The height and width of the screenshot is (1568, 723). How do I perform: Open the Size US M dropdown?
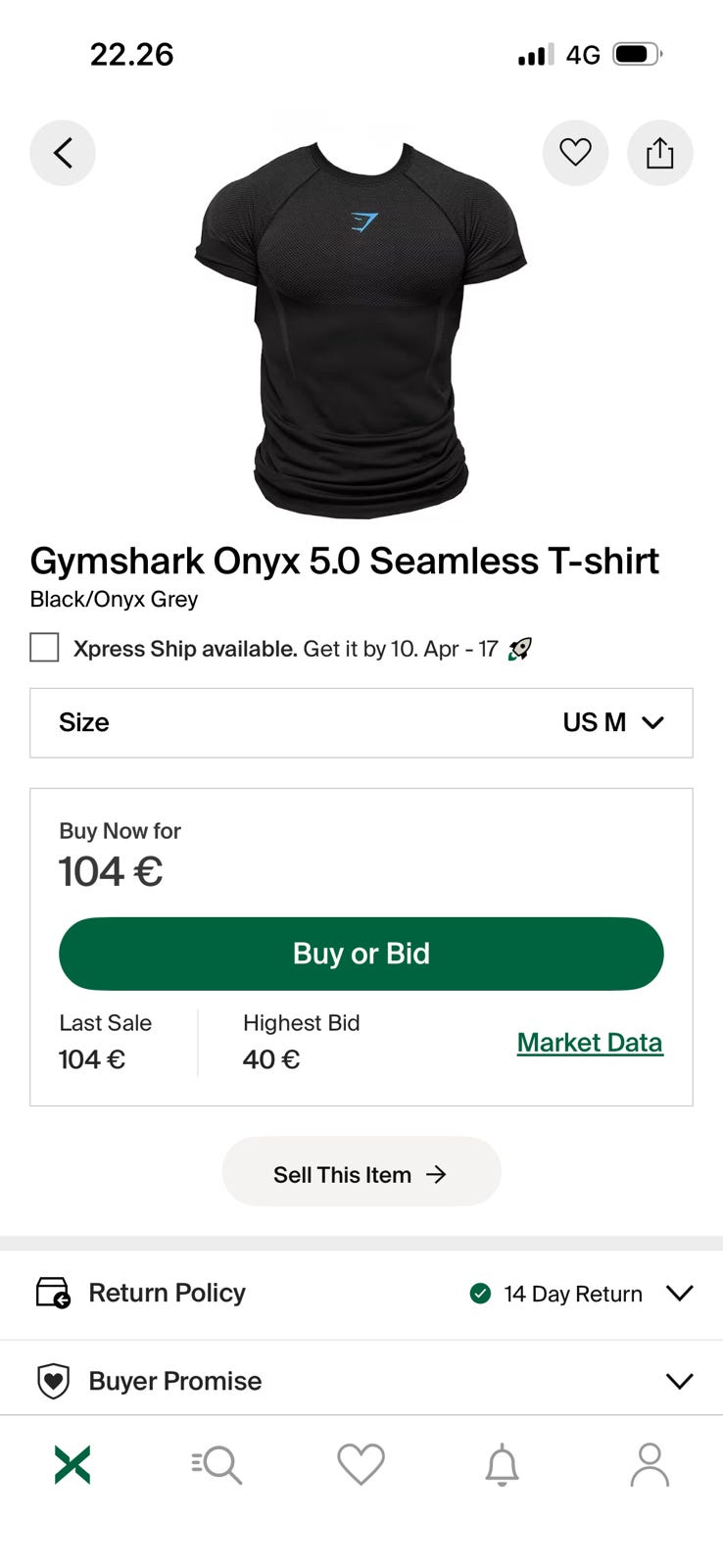[x=361, y=723]
